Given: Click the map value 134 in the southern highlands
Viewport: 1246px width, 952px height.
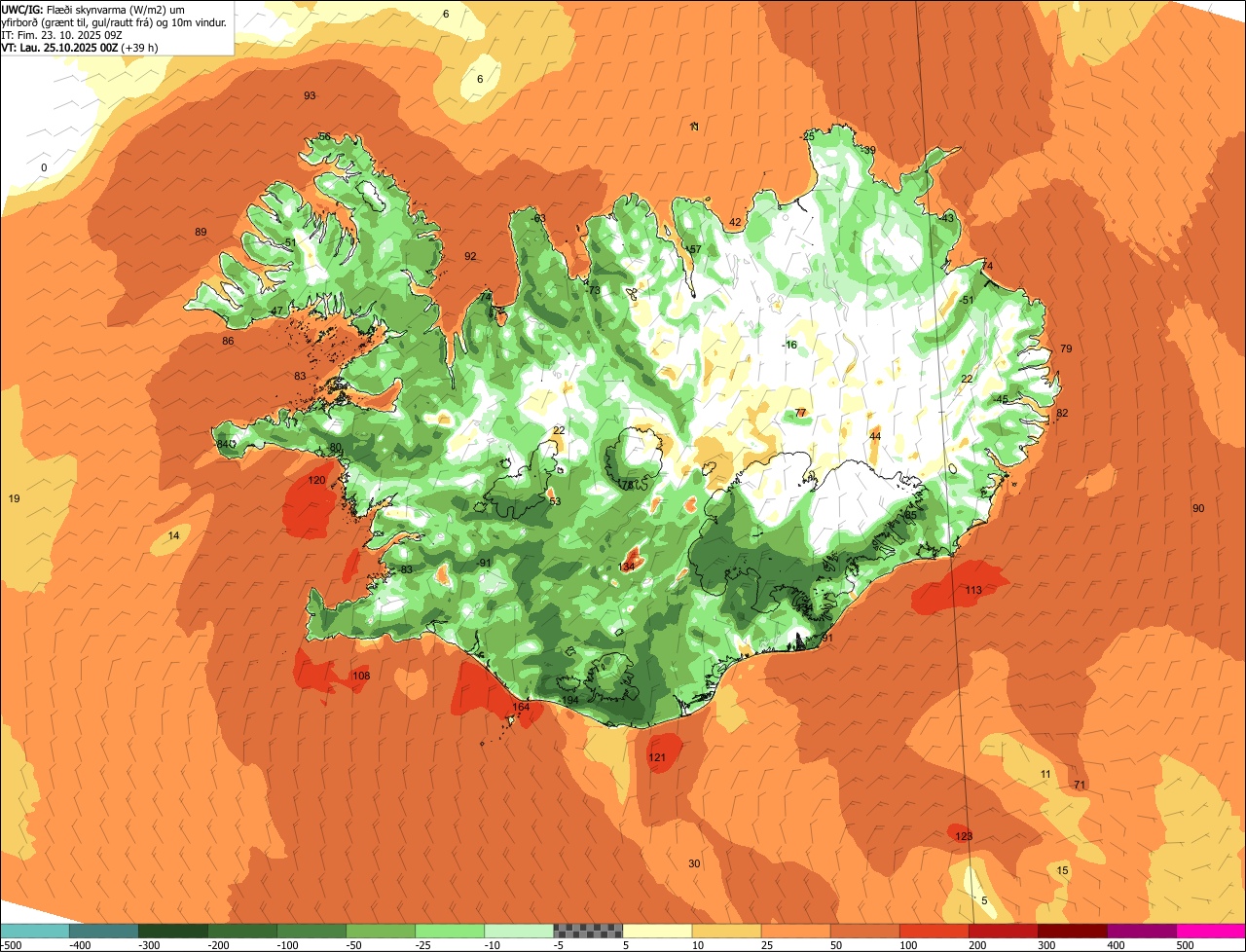Looking at the screenshot, I should click(627, 567).
